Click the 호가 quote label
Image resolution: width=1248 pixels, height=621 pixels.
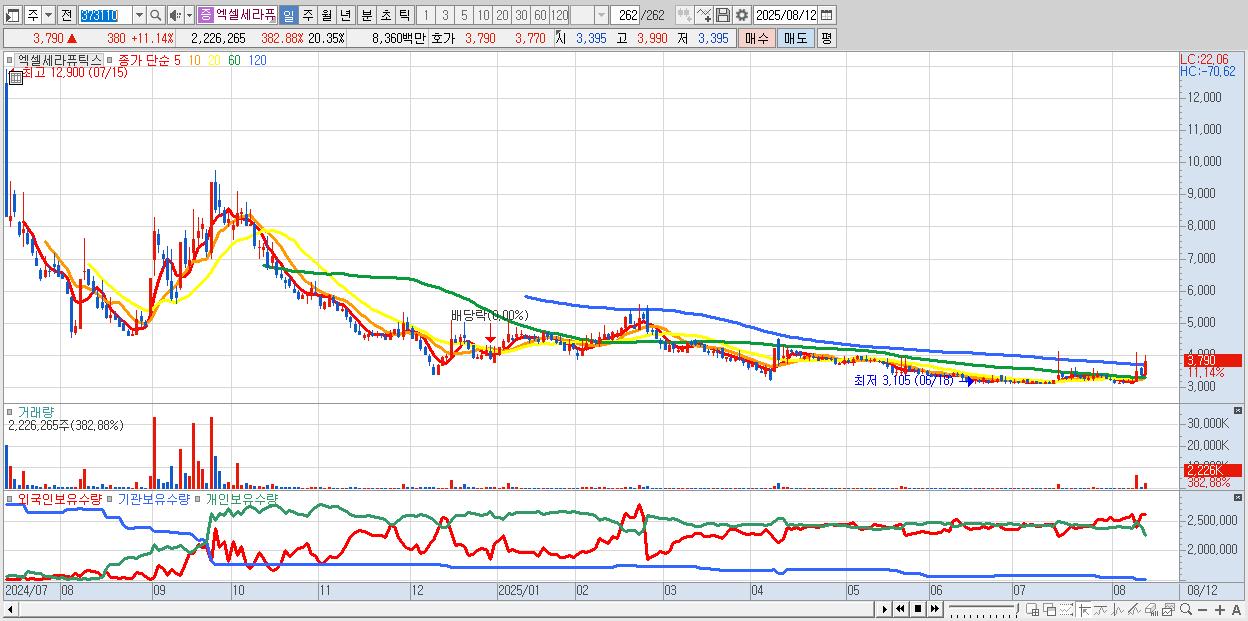[x=443, y=39]
